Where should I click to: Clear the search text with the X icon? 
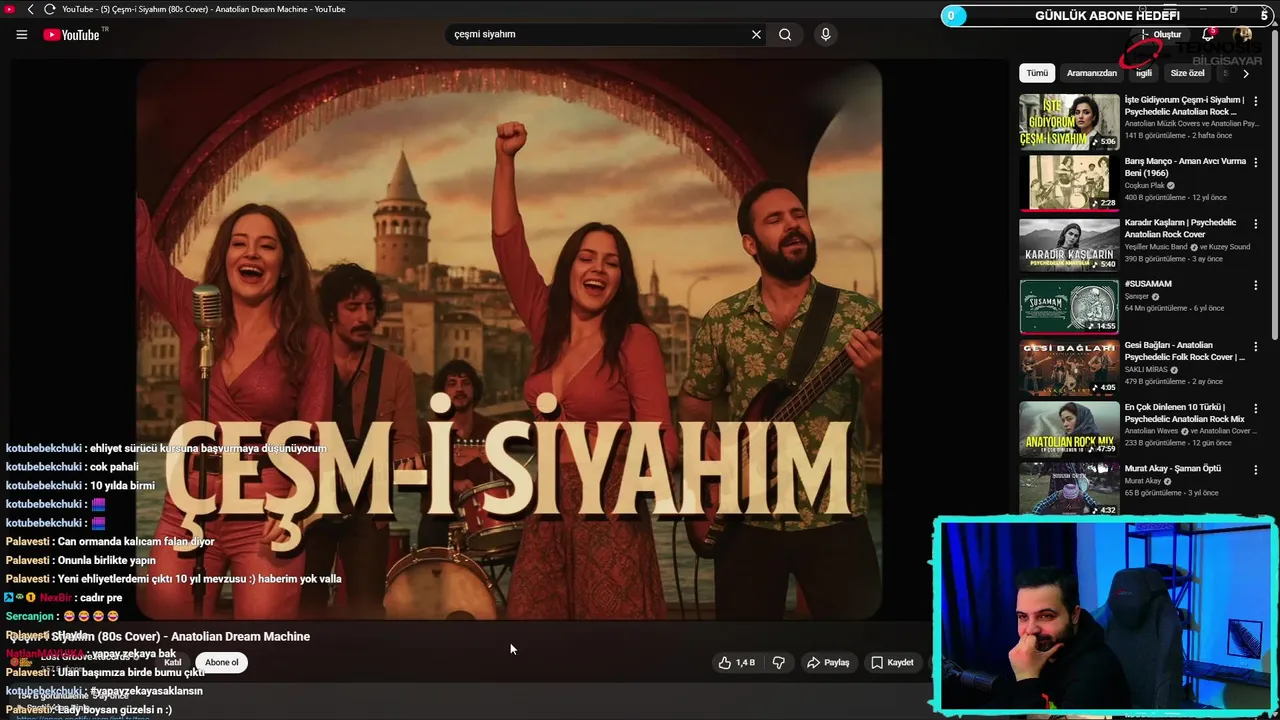[756, 34]
